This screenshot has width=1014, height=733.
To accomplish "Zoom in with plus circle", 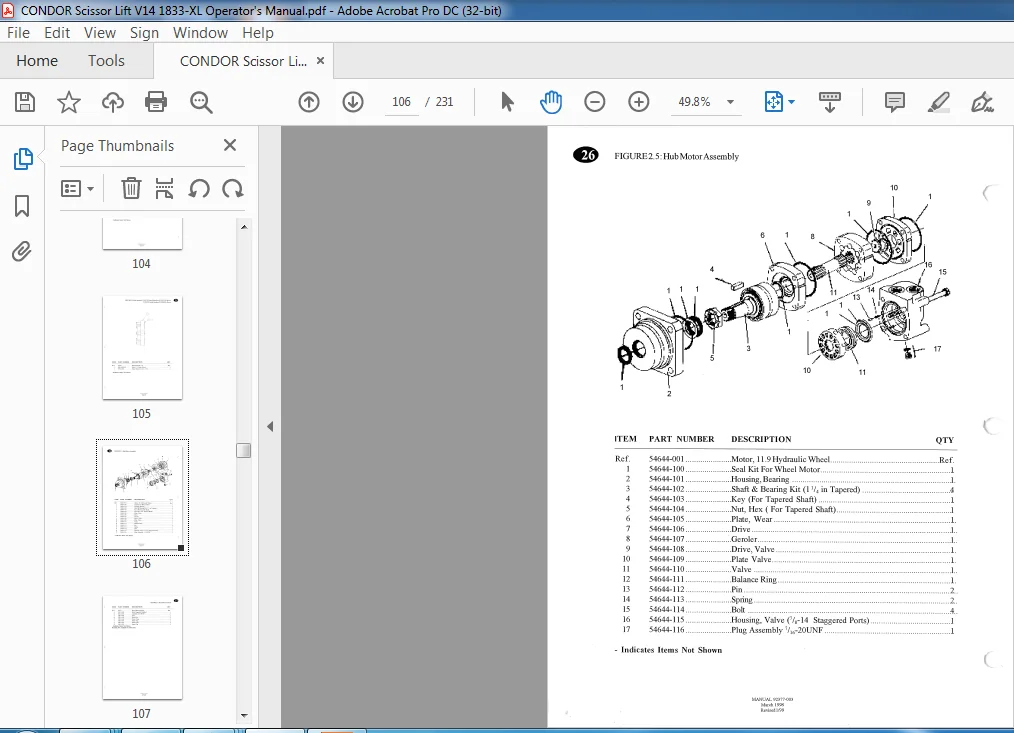I will 638,102.
